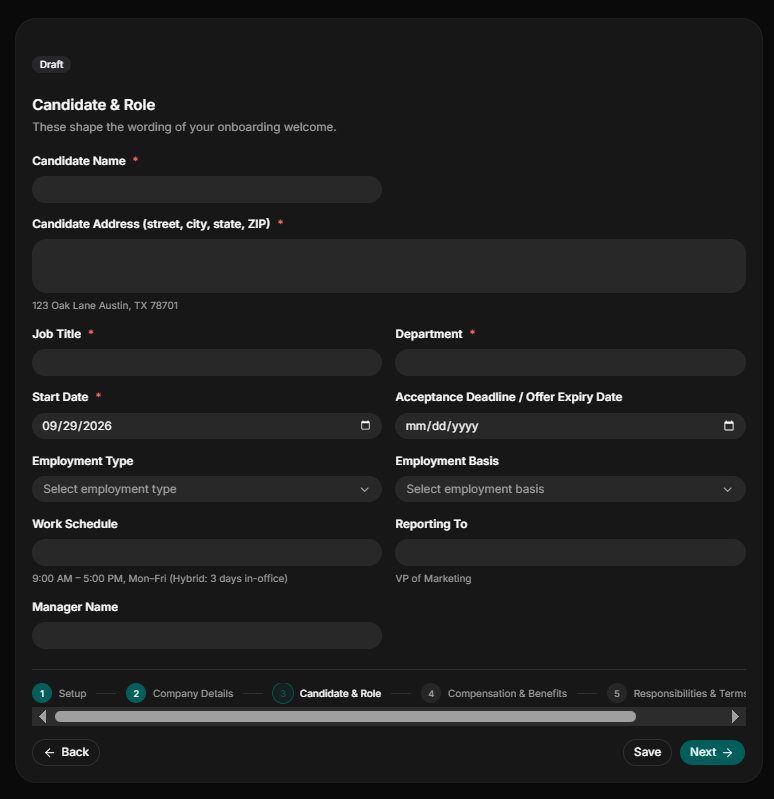Click the Back button
The image size is (774, 799).
(x=66, y=752)
